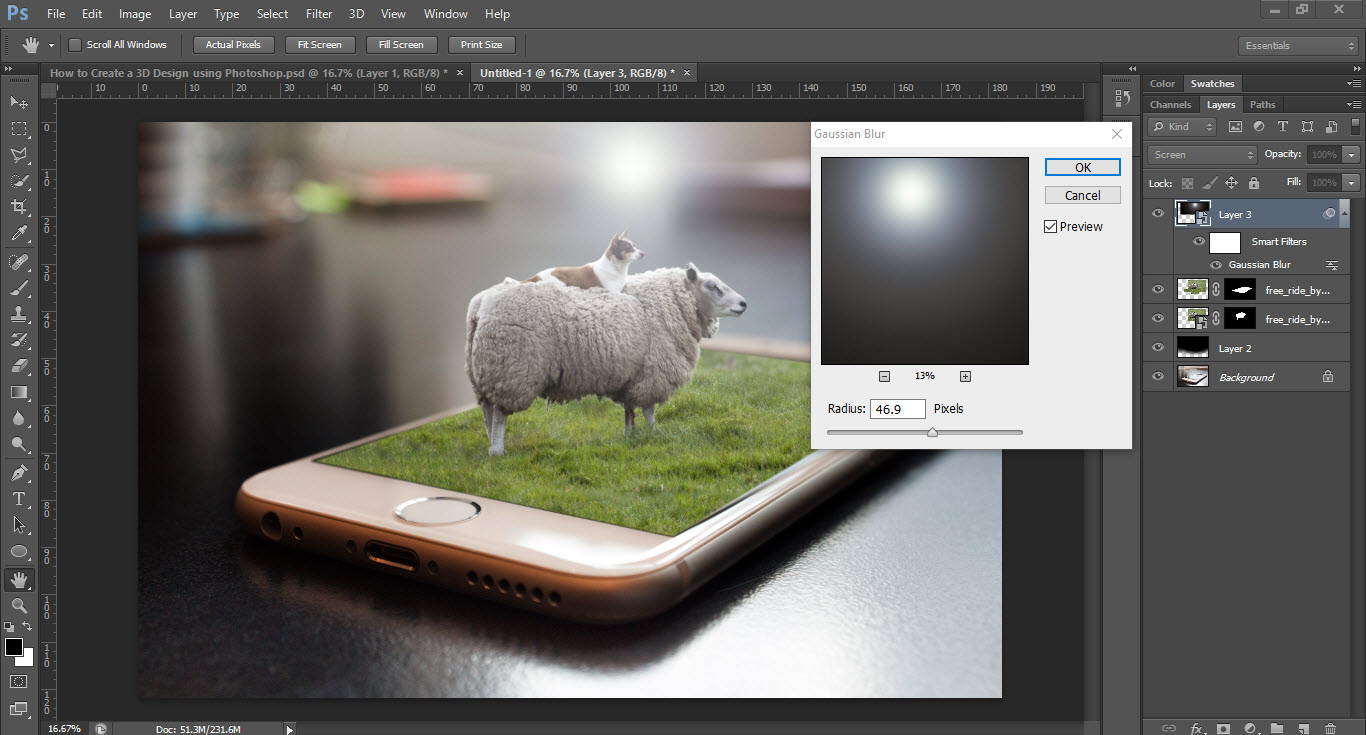Viewport: 1366px width, 735px height.
Task: Switch to the Paths tab
Action: tap(1263, 105)
